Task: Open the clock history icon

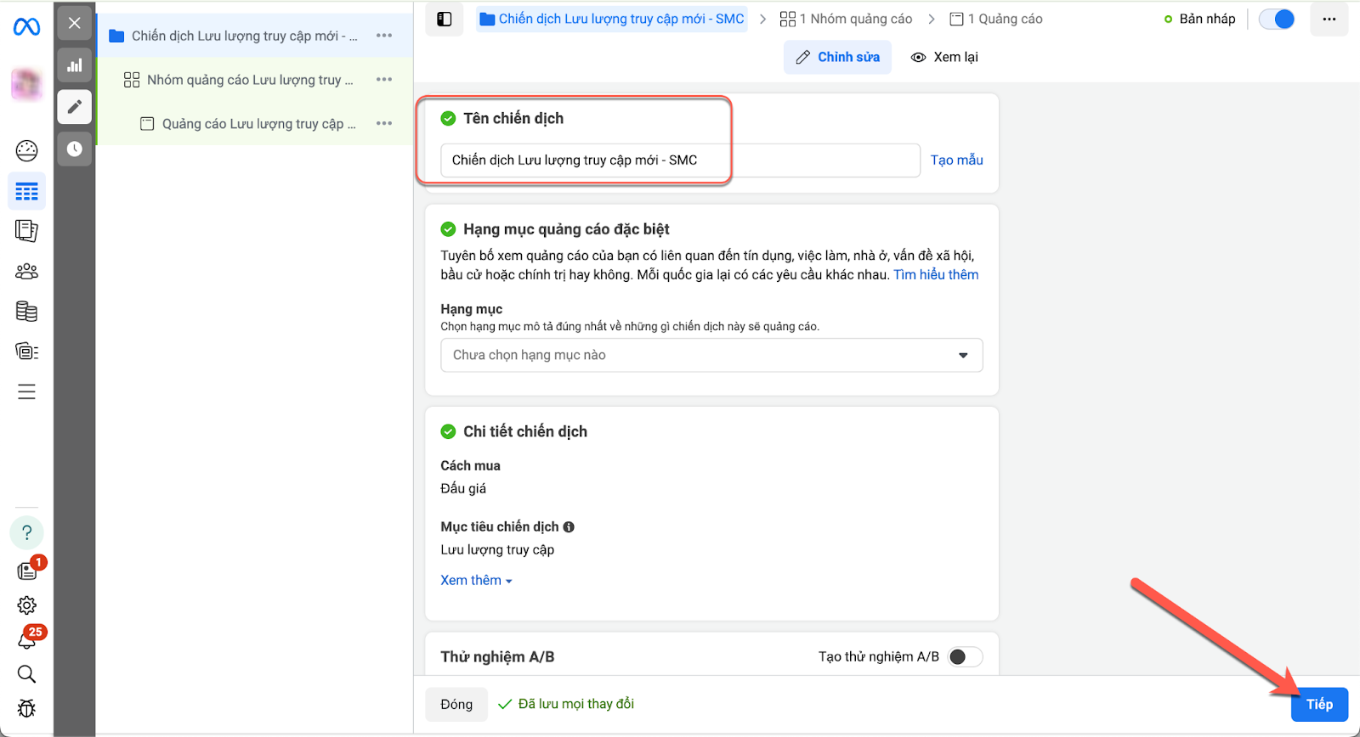Action: point(75,149)
